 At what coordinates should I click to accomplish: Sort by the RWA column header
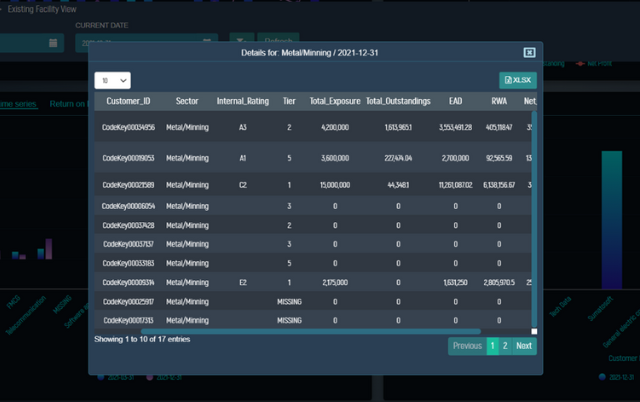point(498,101)
